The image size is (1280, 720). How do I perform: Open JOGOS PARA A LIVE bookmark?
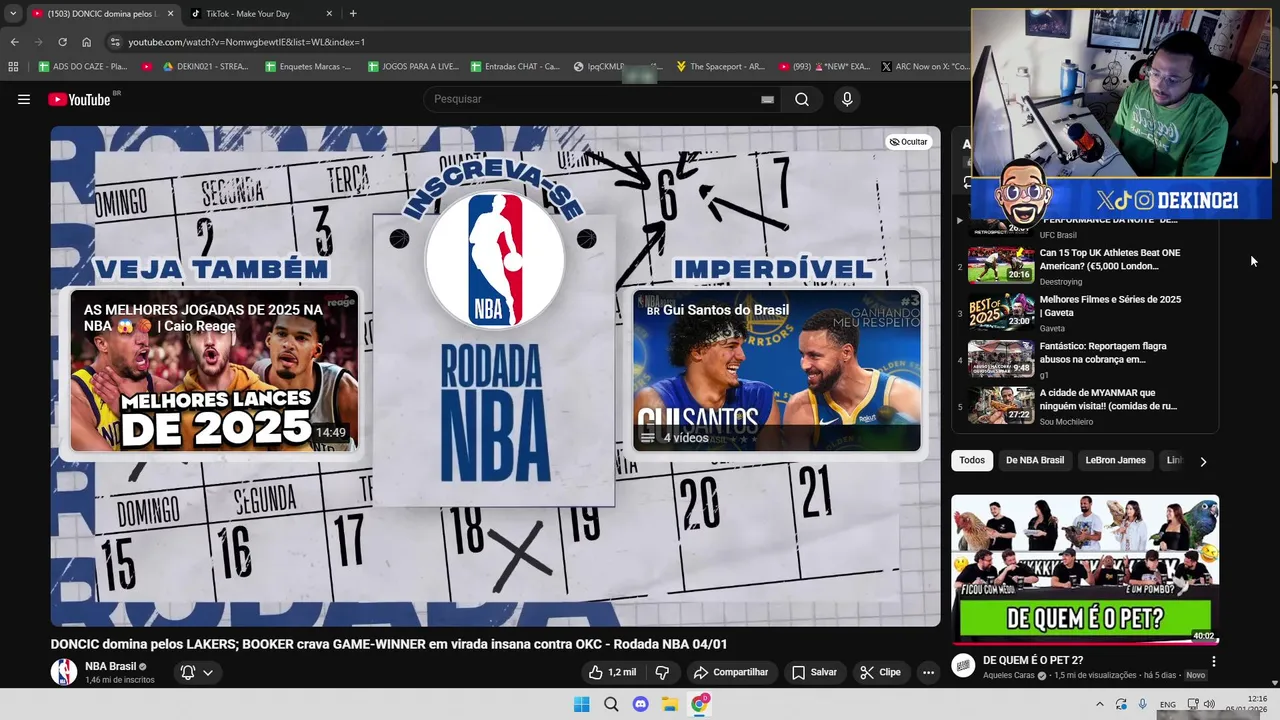pos(413,67)
